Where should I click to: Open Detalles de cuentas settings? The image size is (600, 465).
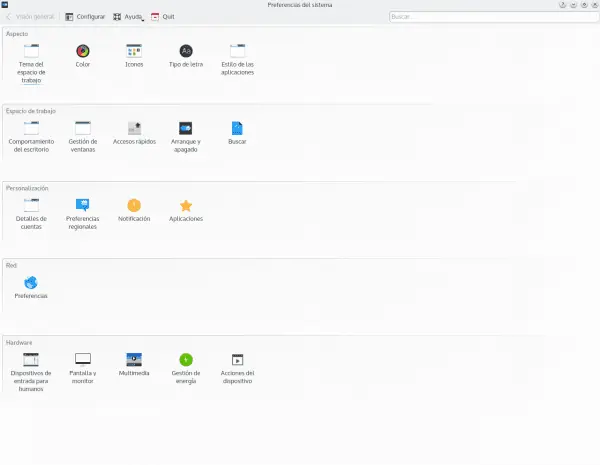click(x=31, y=214)
